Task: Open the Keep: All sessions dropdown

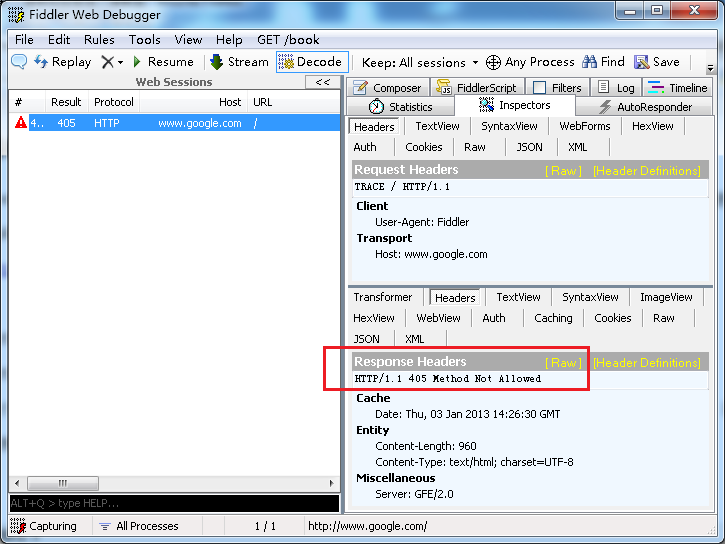Action: pos(419,62)
